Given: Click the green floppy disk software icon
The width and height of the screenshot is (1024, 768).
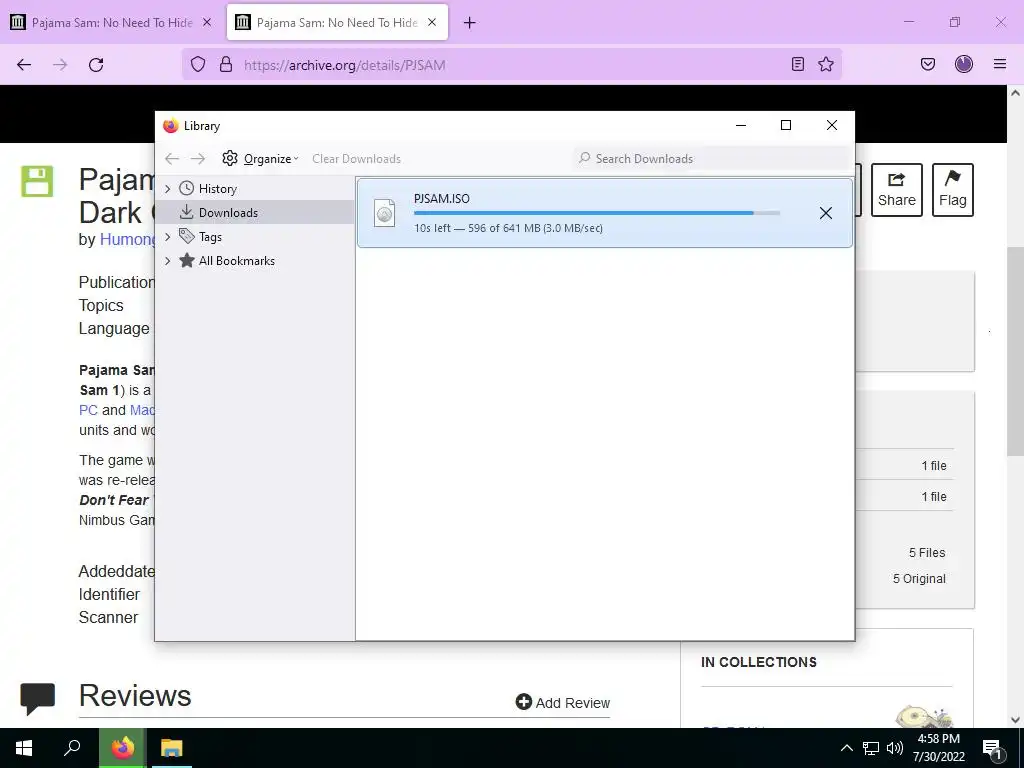Looking at the screenshot, I should [x=37, y=181].
